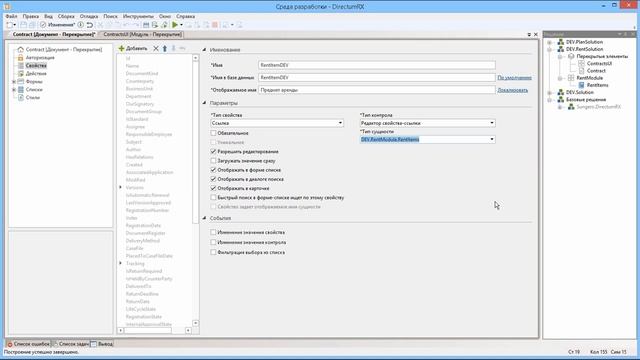Click the Undo arrow icon in toolbar
The image size is (640, 360).
point(90,25)
